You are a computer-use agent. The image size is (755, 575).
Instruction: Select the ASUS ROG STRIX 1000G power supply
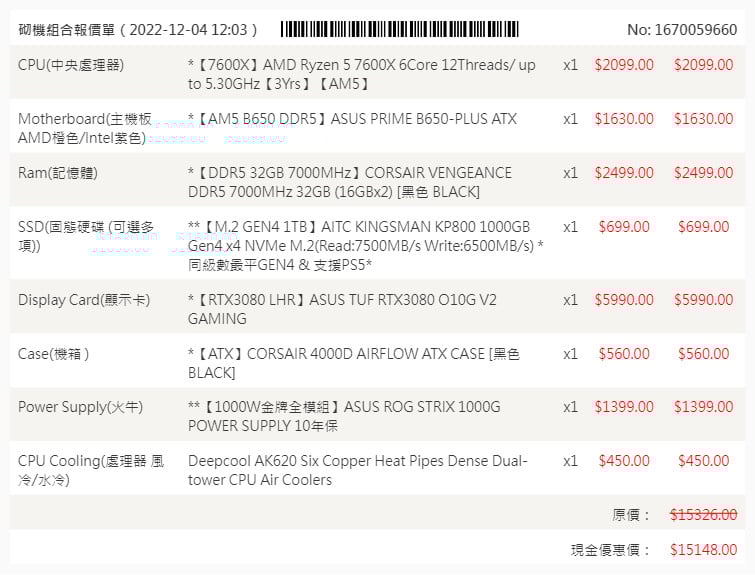pos(344,417)
